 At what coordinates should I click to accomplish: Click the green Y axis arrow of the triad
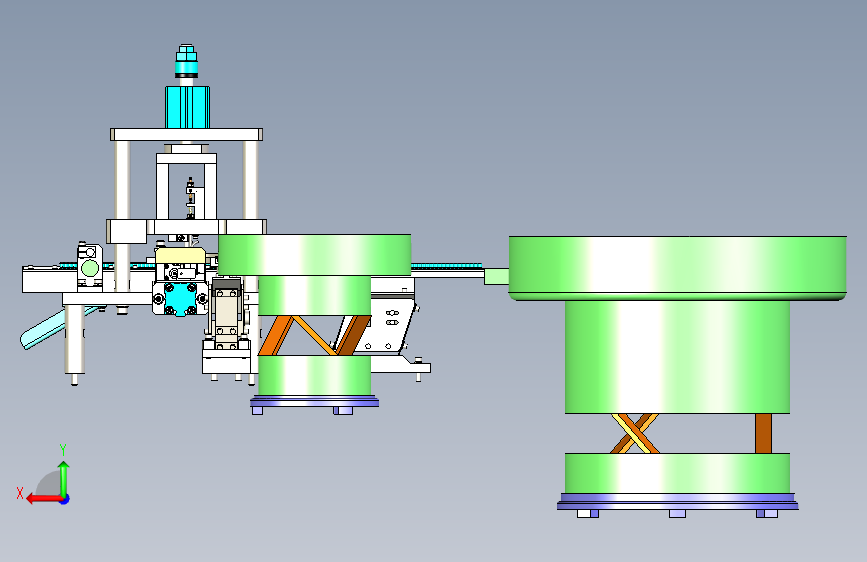click(64, 478)
